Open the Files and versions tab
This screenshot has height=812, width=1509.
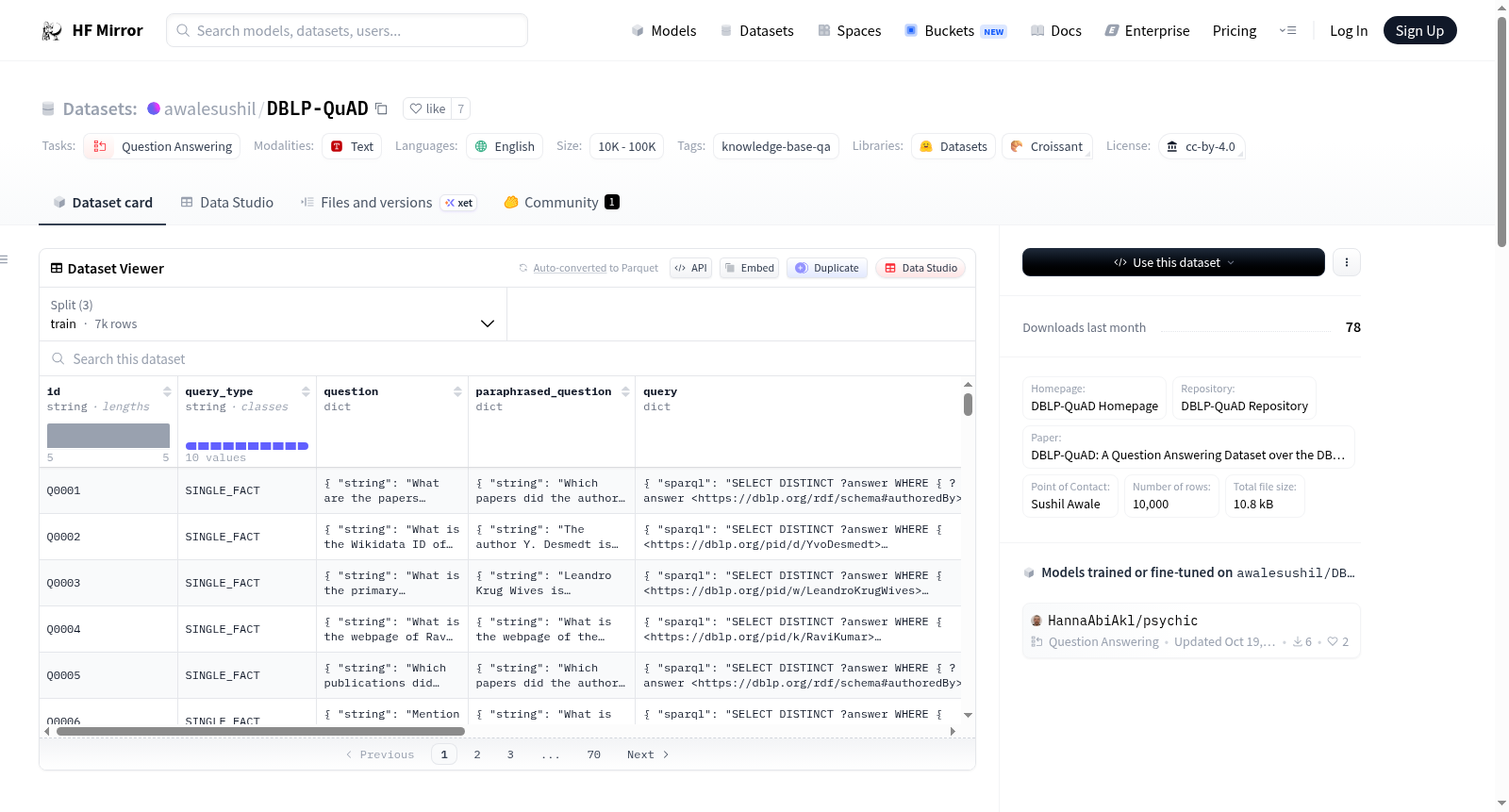(x=388, y=202)
